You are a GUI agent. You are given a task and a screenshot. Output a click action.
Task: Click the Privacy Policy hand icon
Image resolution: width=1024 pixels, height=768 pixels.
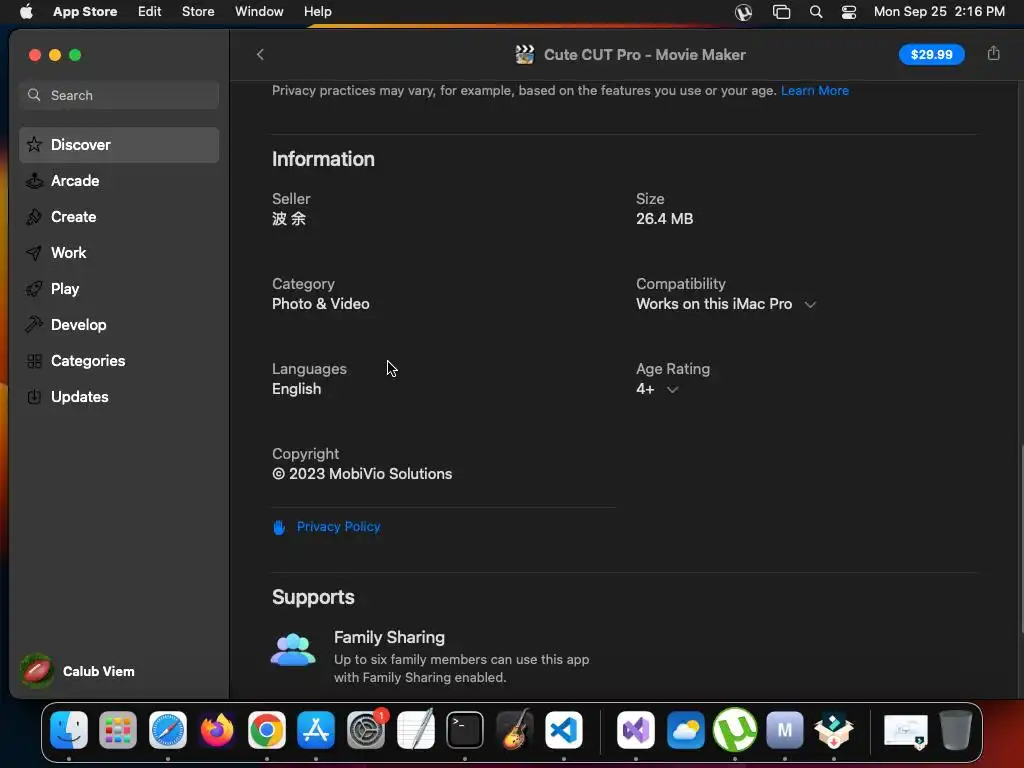279,527
